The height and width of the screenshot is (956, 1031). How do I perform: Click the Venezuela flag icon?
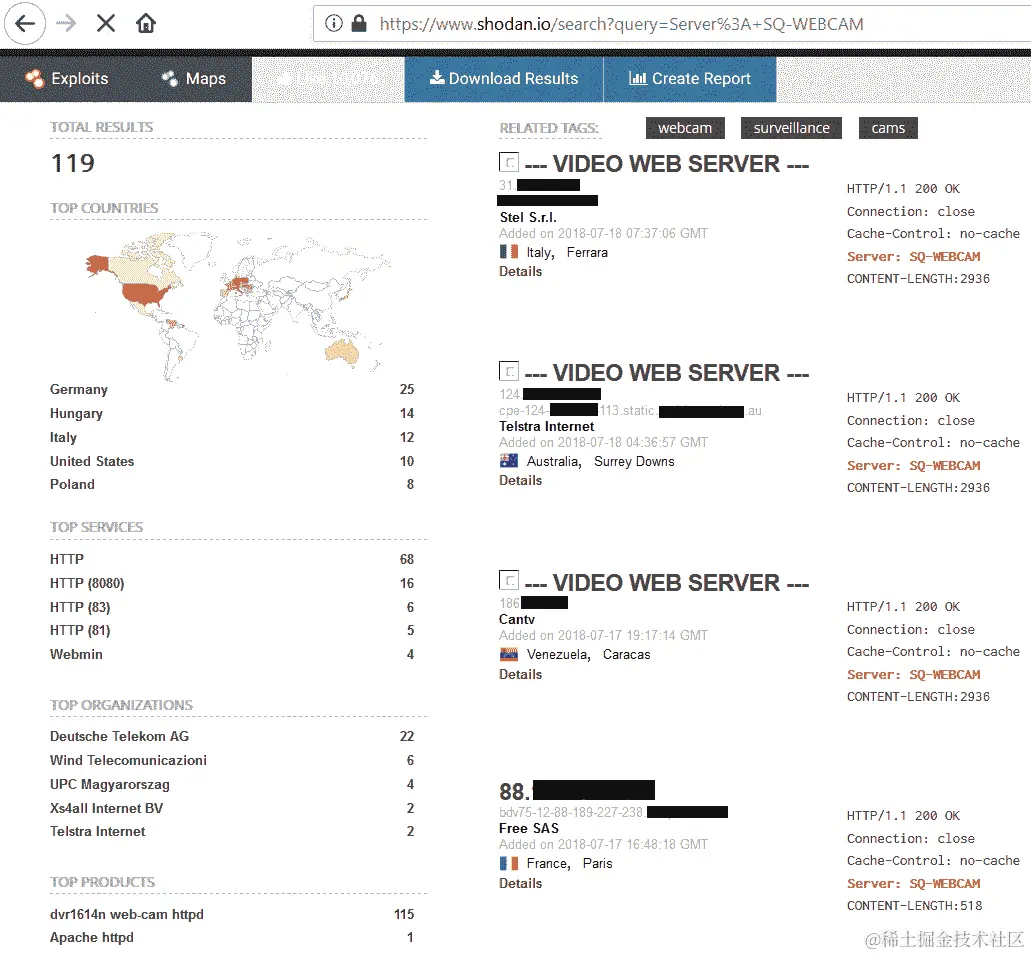pos(509,654)
